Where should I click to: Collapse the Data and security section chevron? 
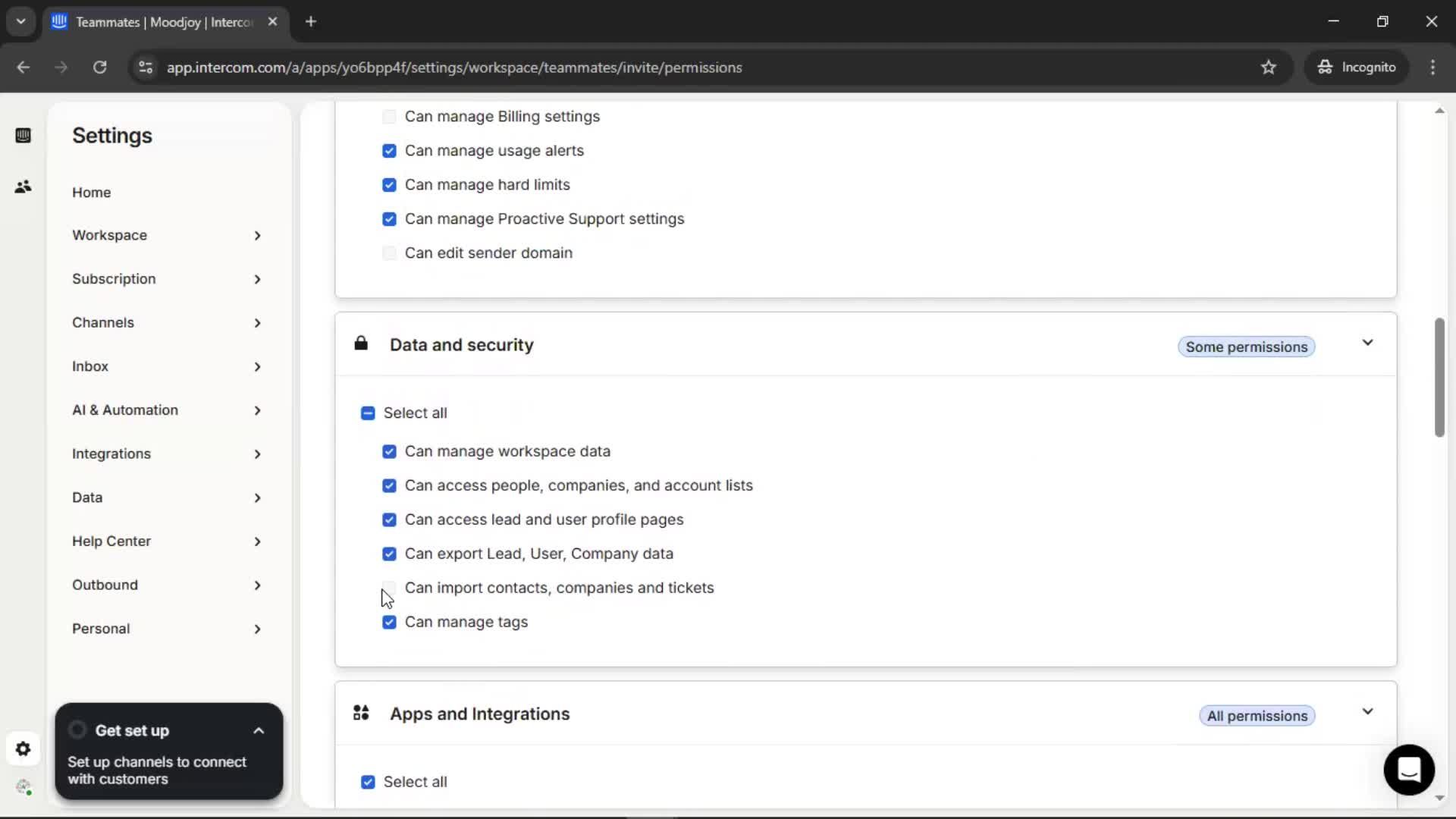click(x=1367, y=344)
